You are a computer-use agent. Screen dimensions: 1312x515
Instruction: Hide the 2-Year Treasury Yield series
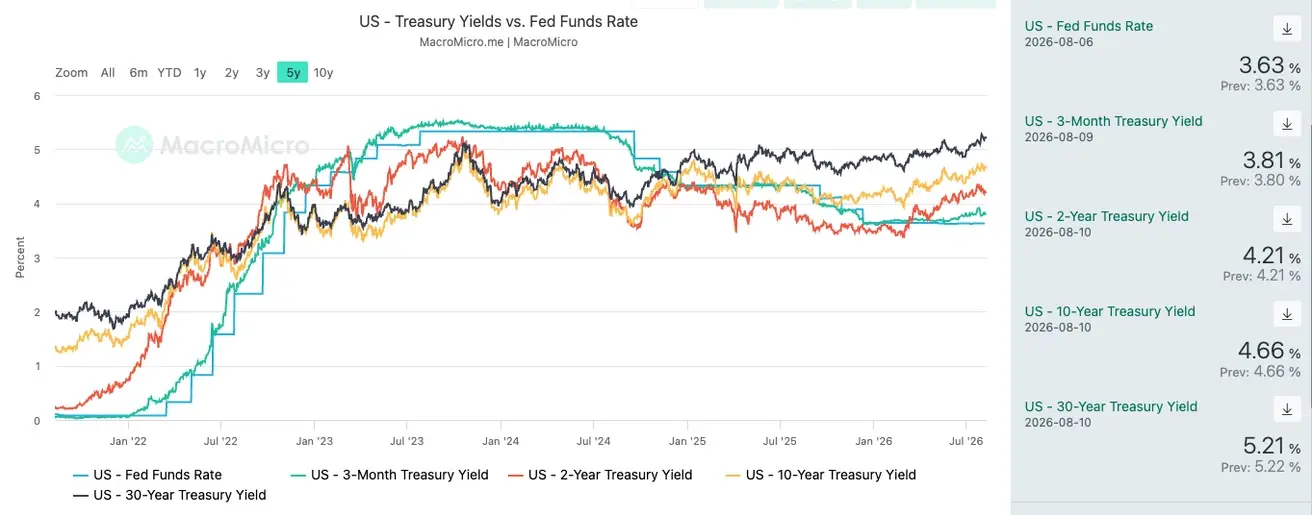click(x=600, y=475)
